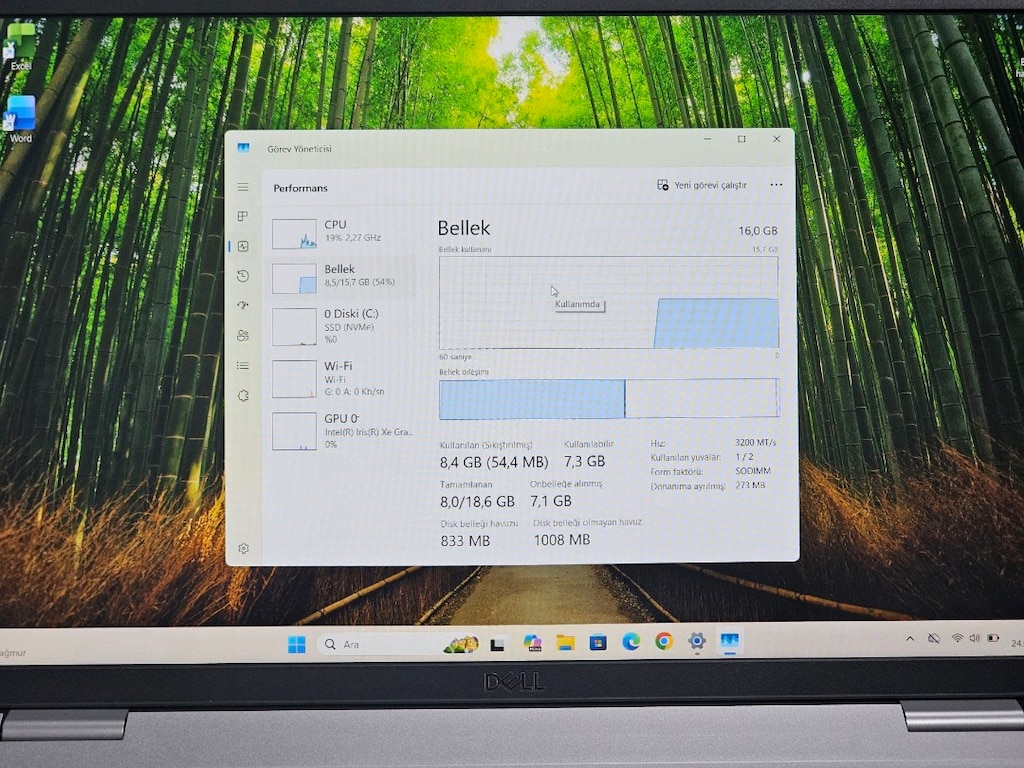Click the Wi-Fi mini graph thumbnail
The image size is (1024, 768).
[x=295, y=379]
